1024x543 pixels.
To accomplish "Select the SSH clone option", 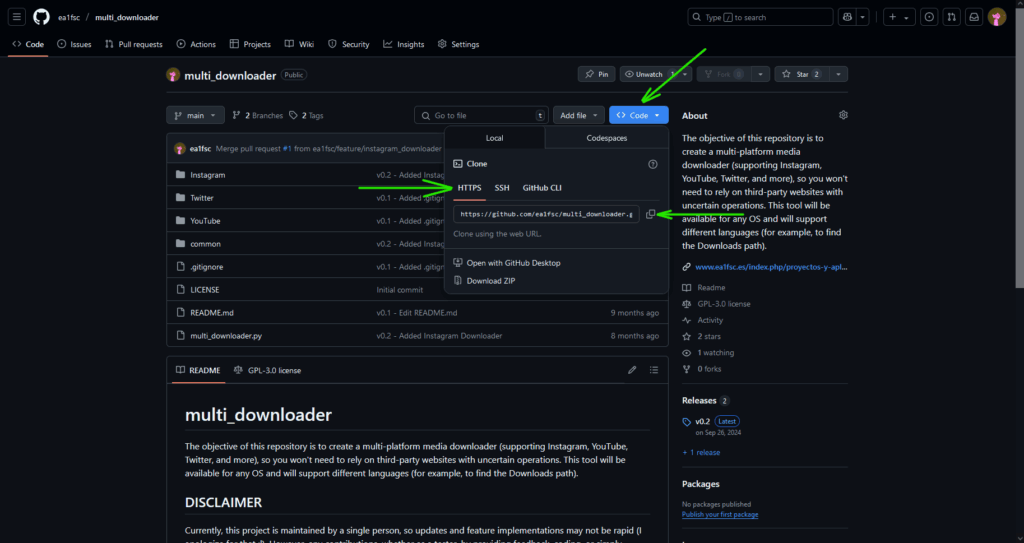I will click(x=502, y=188).
